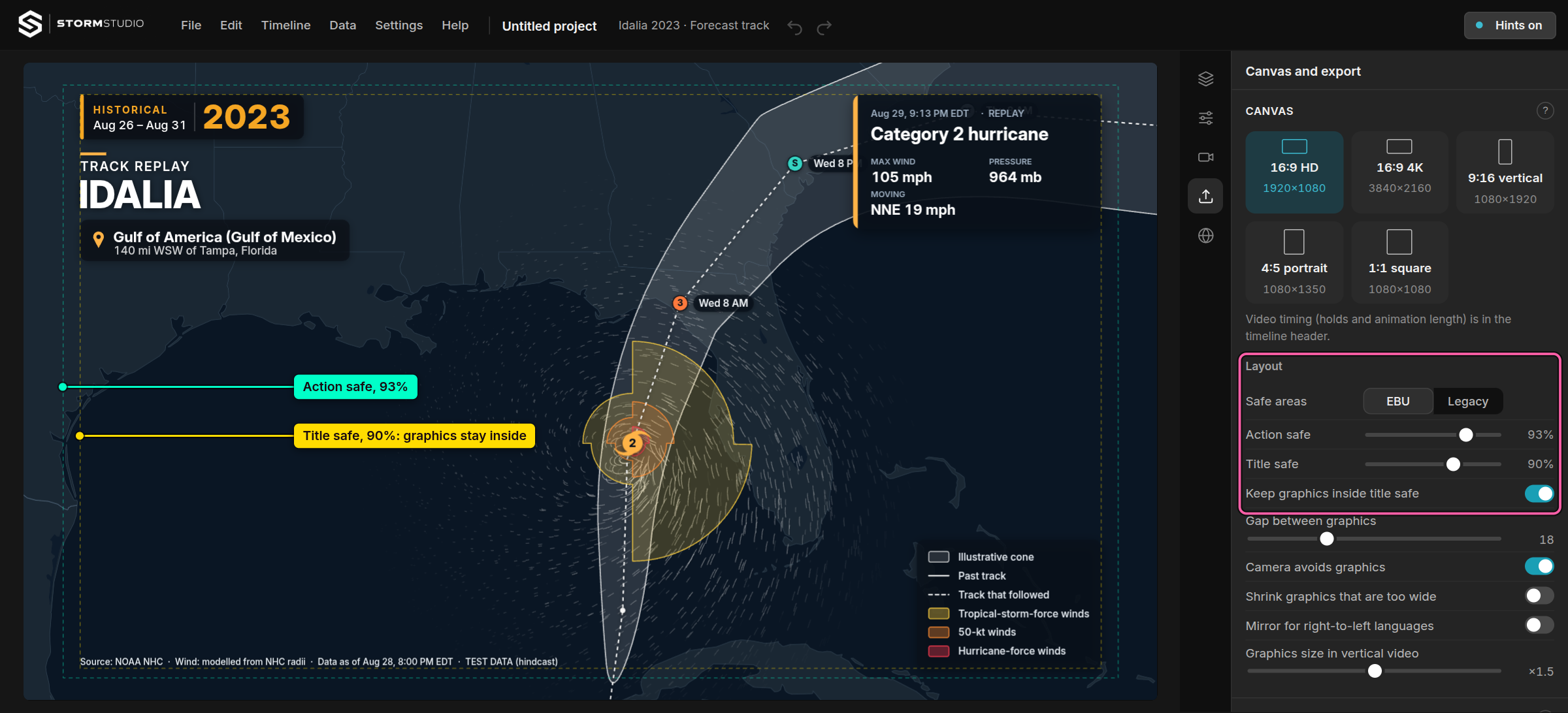Click the Tropical-storm-force winds legend entry
This screenshot has width=1568, height=713.
coord(1009,614)
